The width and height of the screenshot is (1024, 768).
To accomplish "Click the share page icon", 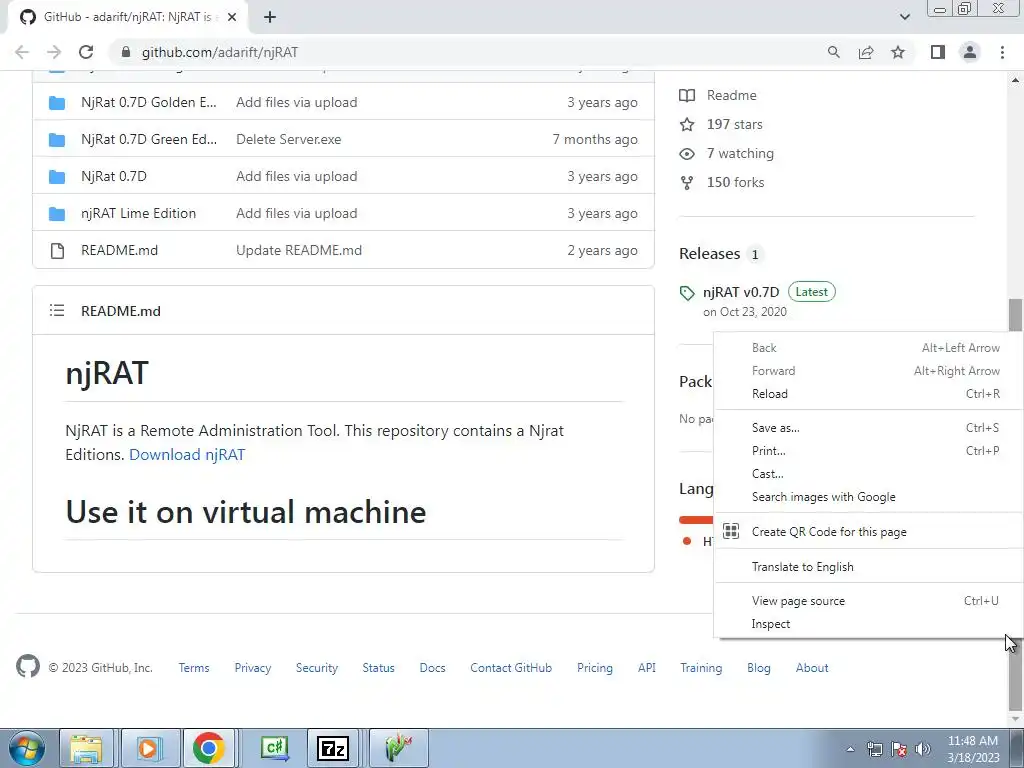I will [x=866, y=52].
